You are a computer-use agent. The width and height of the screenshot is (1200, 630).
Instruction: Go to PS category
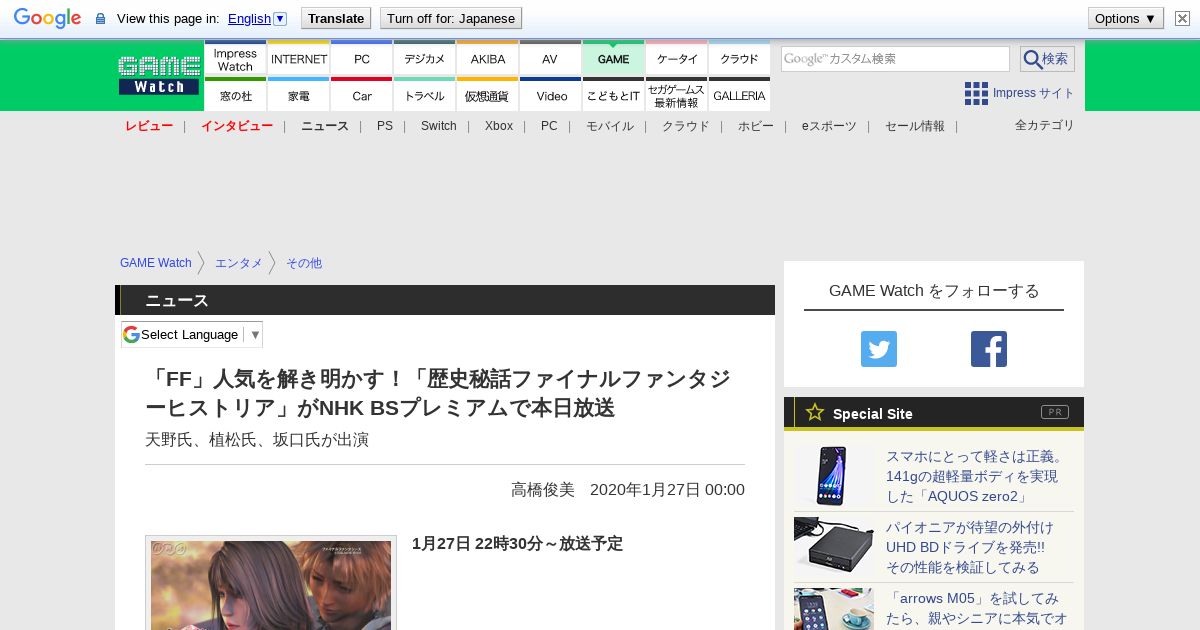[x=385, y=126]
